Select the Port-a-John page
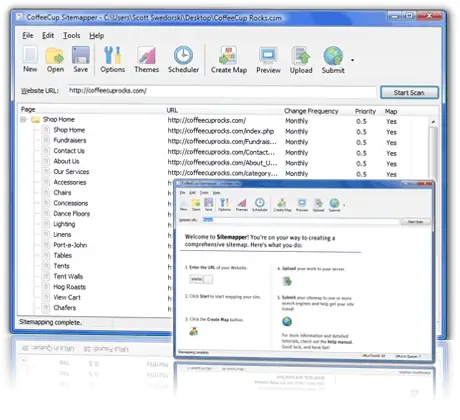The image size is (460, 420). (x=70, y=245)
